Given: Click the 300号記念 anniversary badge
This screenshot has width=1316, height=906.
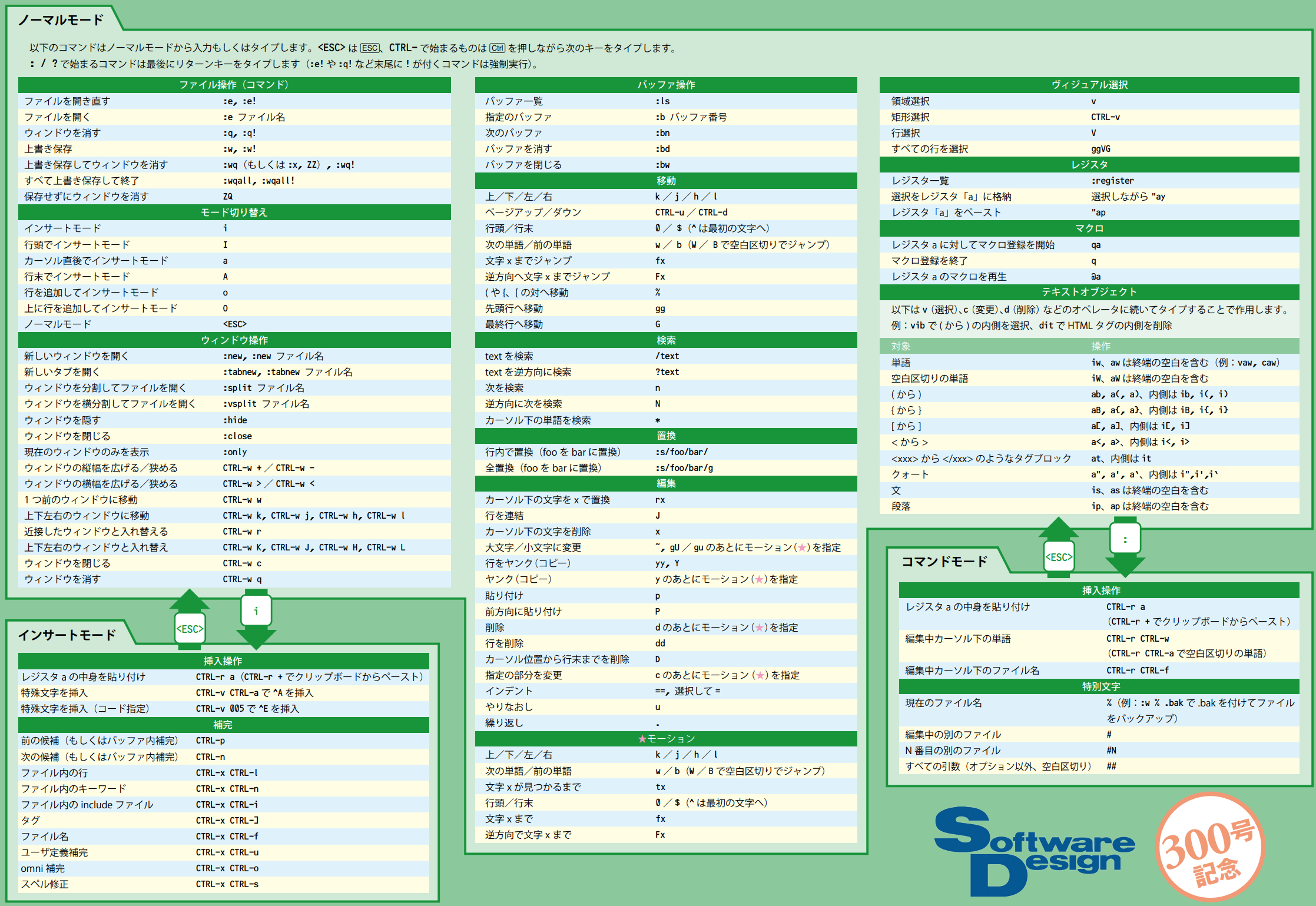Looking at the screenshot, I should (x=1210, y=848).
